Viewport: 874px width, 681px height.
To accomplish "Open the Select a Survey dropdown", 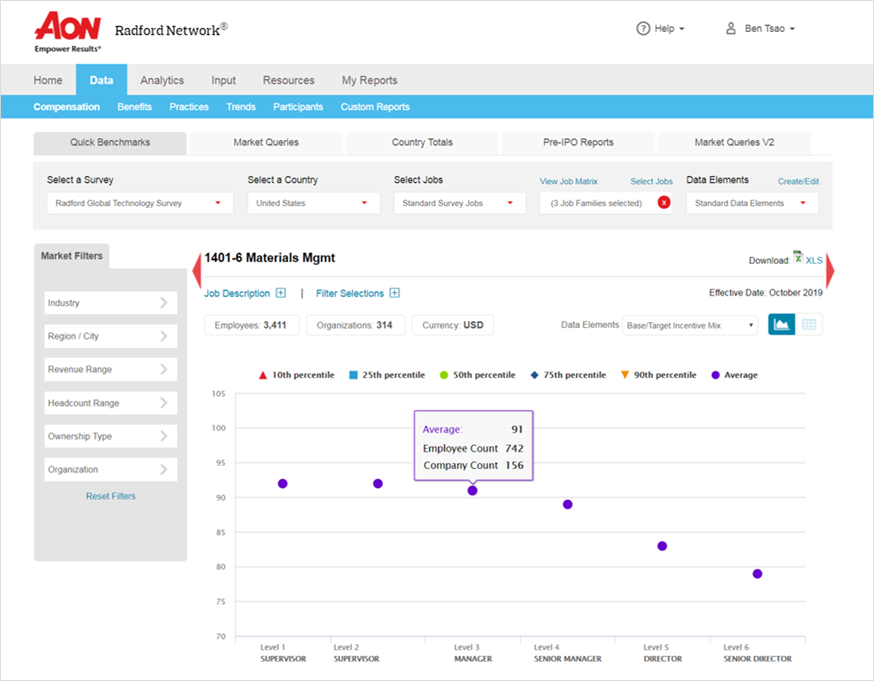I will coord(140,203).
